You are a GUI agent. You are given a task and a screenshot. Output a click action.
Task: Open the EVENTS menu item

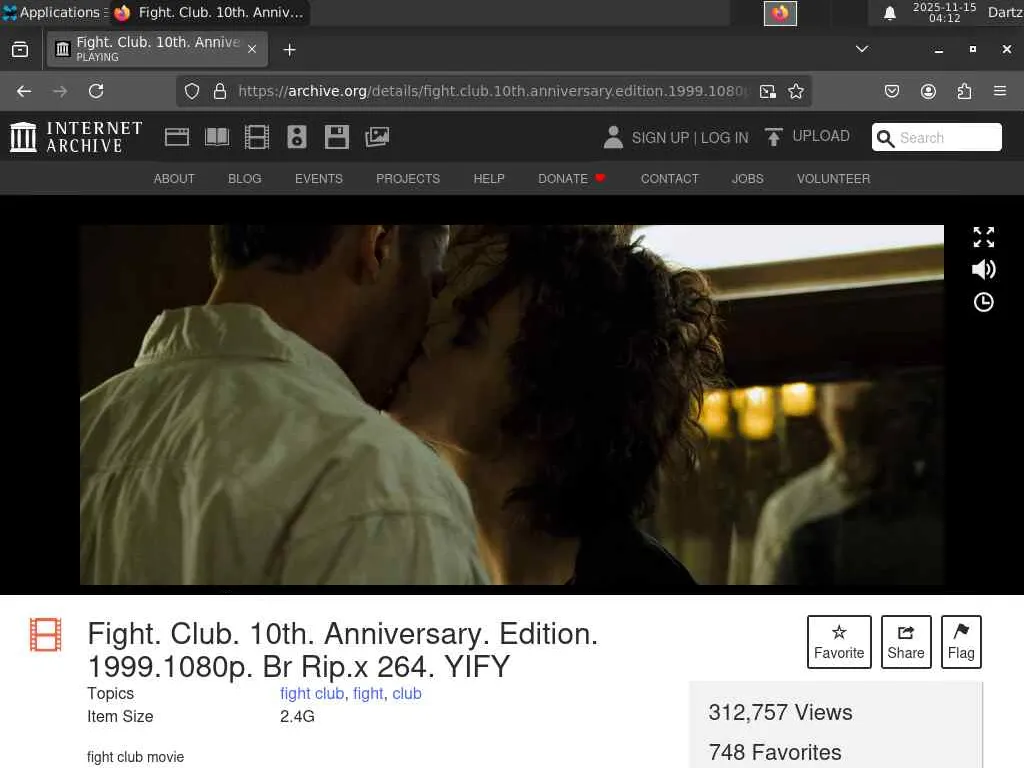pos(319,179)
